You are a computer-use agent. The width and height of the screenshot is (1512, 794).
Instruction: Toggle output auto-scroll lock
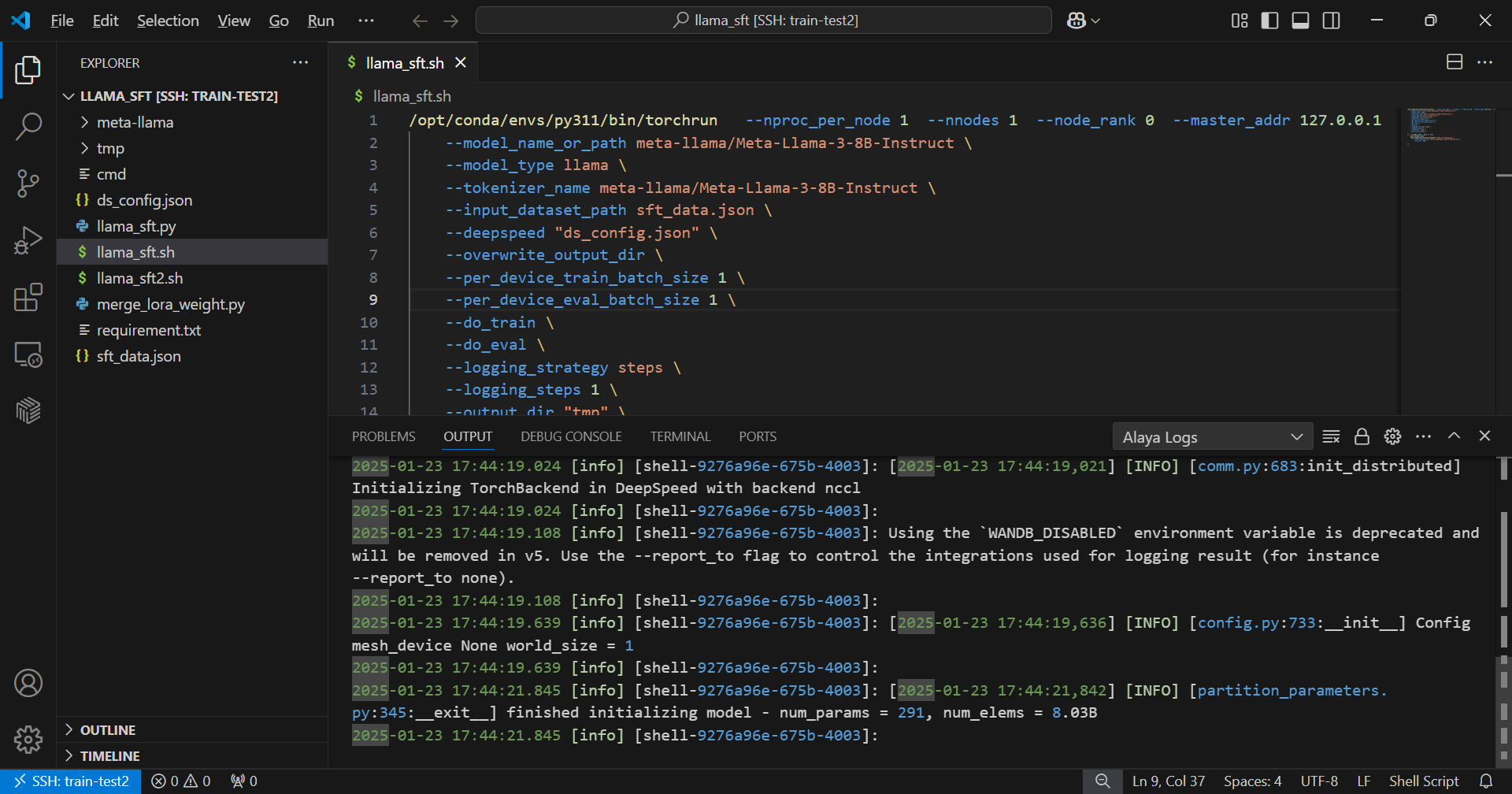pyautogui.click(x=1362, y=436)
